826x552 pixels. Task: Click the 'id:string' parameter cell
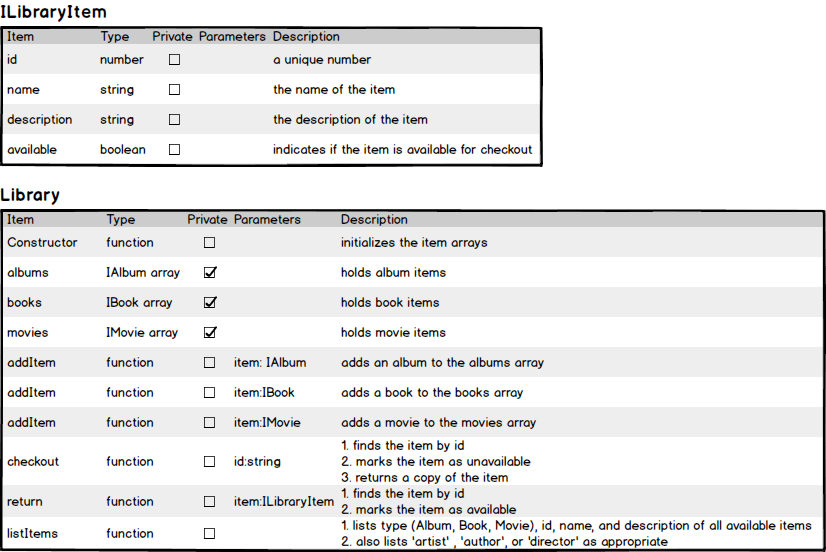pos(257,461)
